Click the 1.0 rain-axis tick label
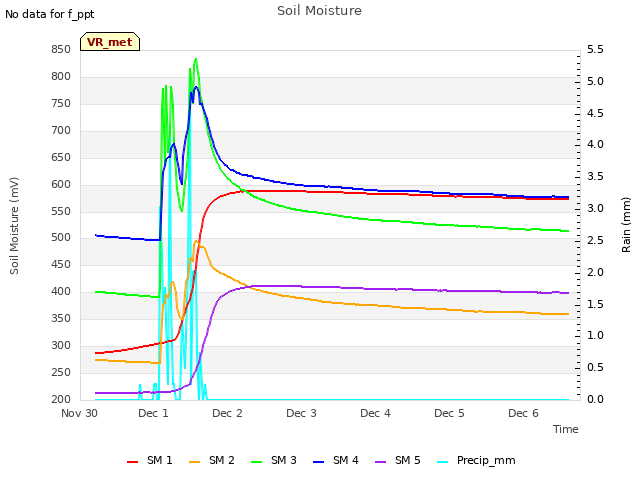 click(595, 336)
